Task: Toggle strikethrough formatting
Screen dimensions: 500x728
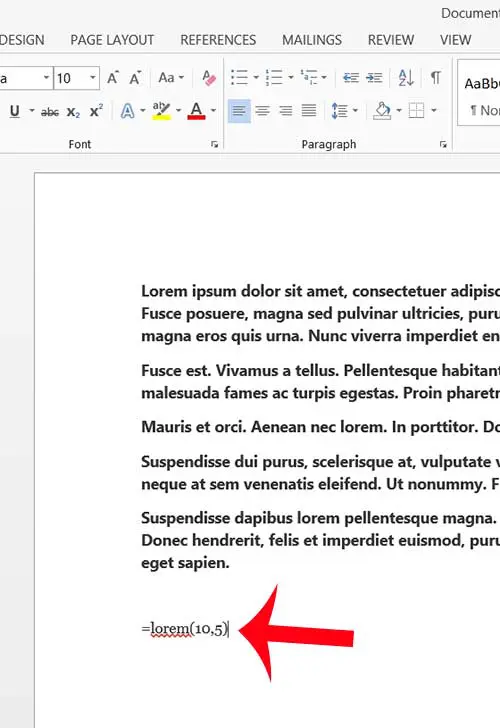Action: point(50,111)
